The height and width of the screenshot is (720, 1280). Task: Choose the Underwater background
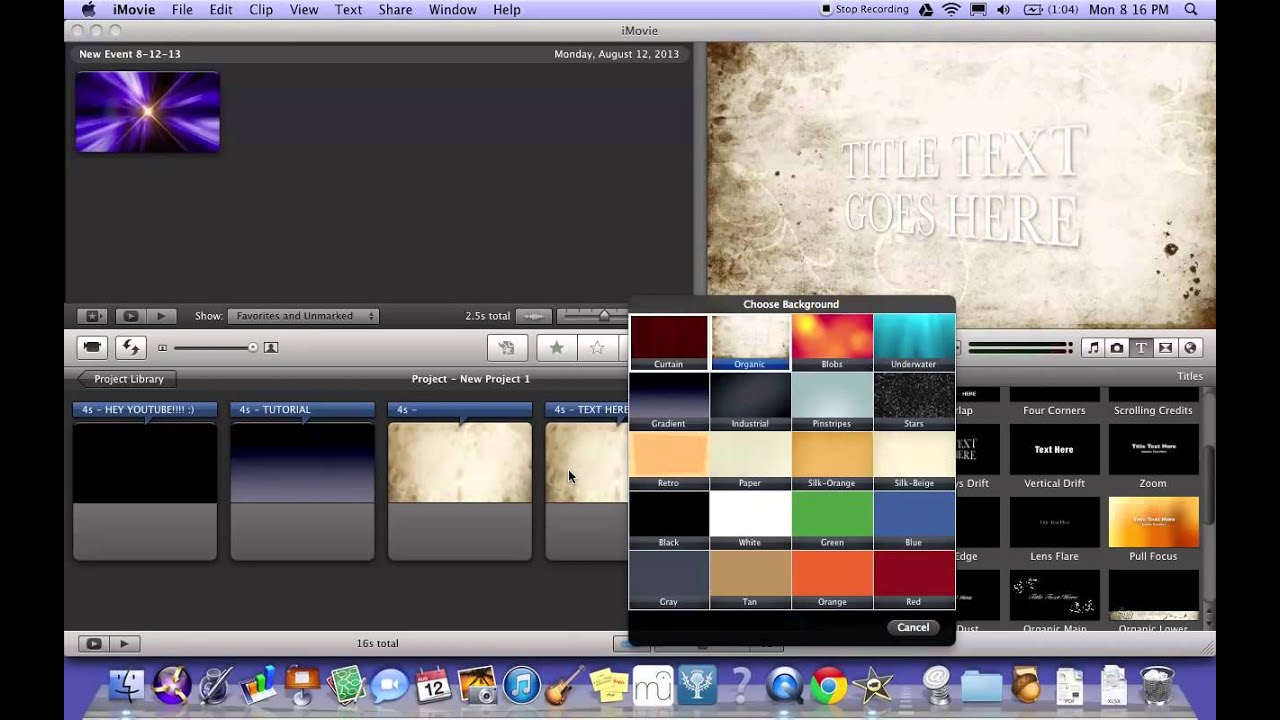914,343
